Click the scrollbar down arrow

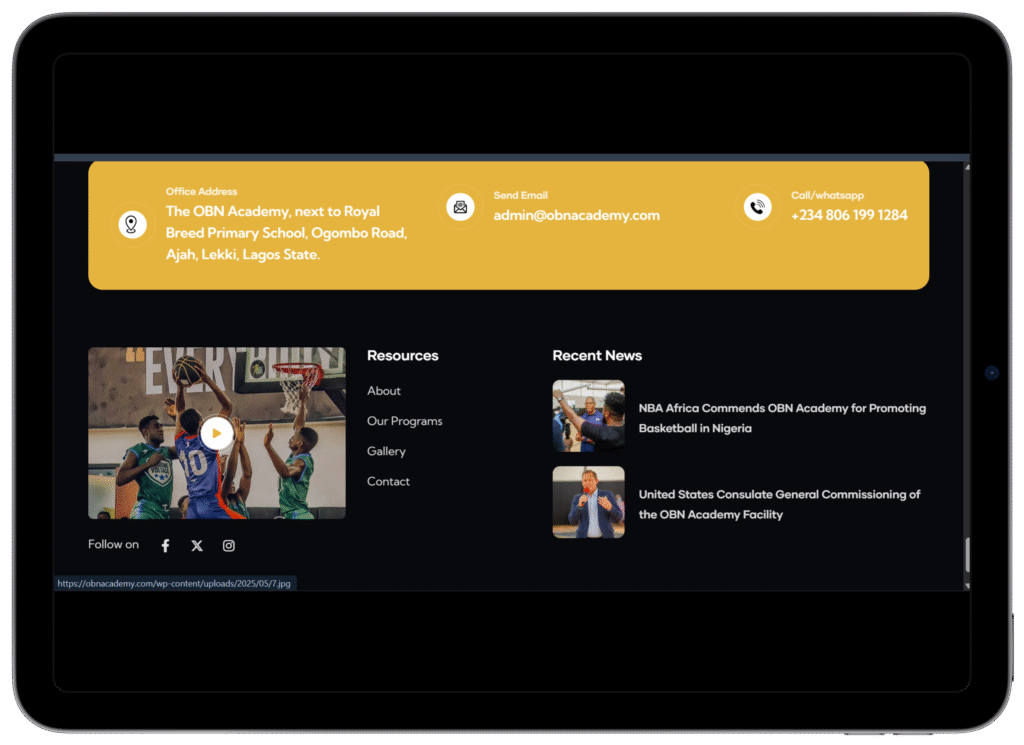coord(966,584)
